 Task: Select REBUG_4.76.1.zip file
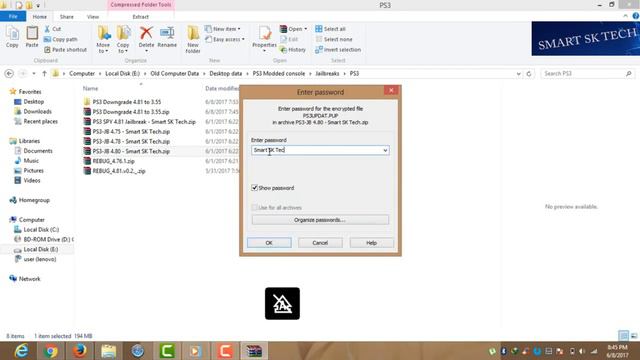click(x=113, y=161)
